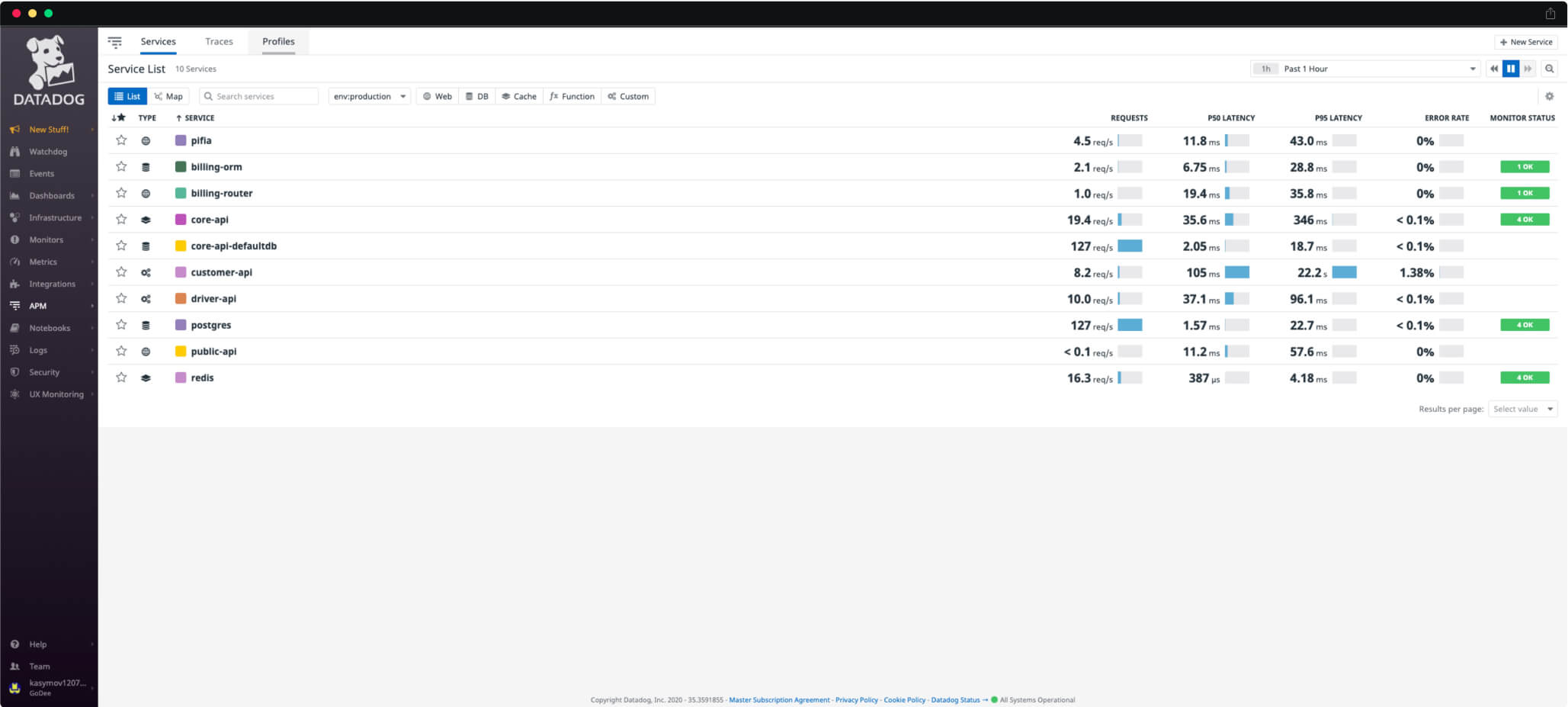Toggle the Web service type filter

(x=437, y=96)
